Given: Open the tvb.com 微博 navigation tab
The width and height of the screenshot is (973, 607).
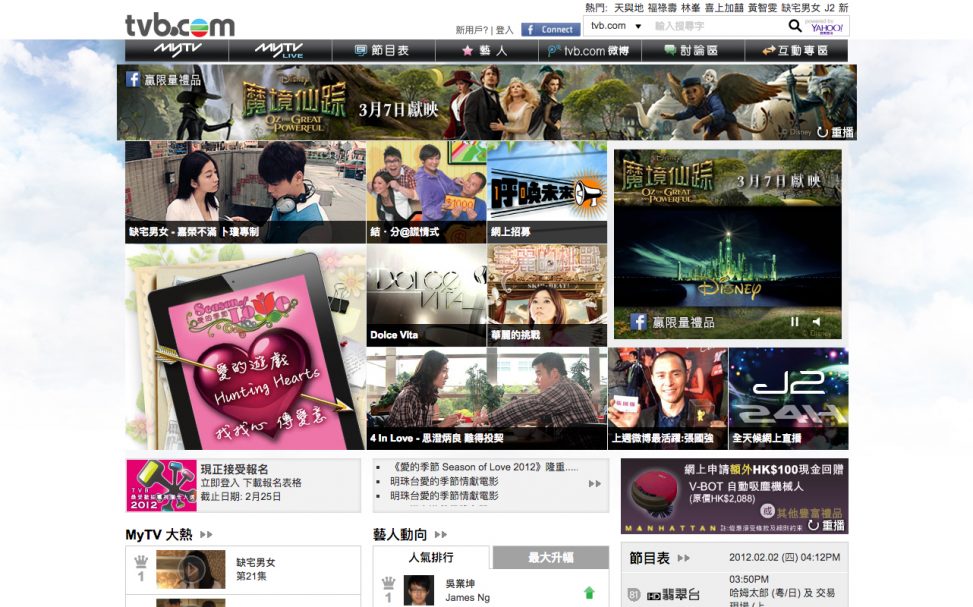Looking at the screenshot, I should click(590, 50).
